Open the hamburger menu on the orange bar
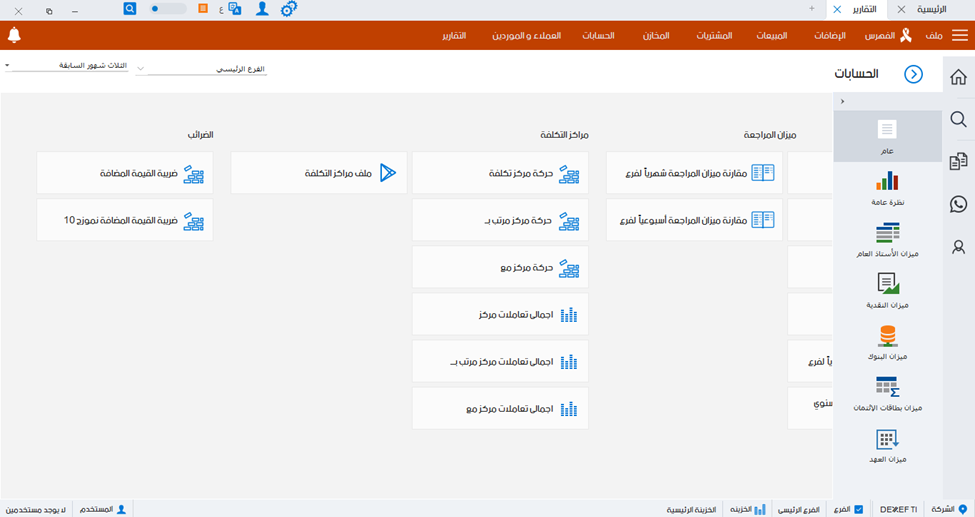 pyautogui.click(x=959, y=36)
